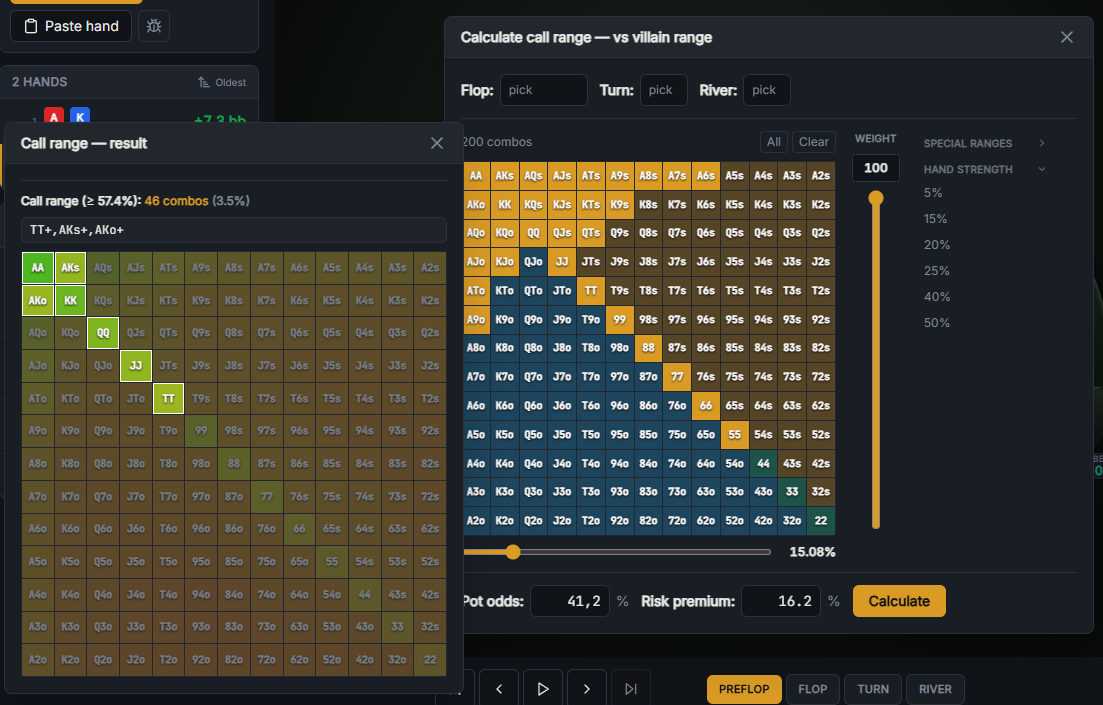Click the range percentage slider handle
1103x705 pixels.
513,552
